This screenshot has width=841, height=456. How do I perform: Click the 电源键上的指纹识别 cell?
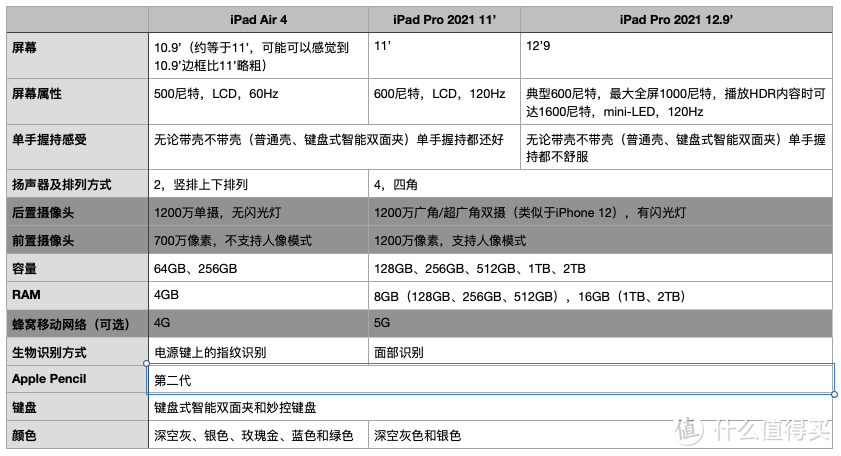click(x=259, y=351)
